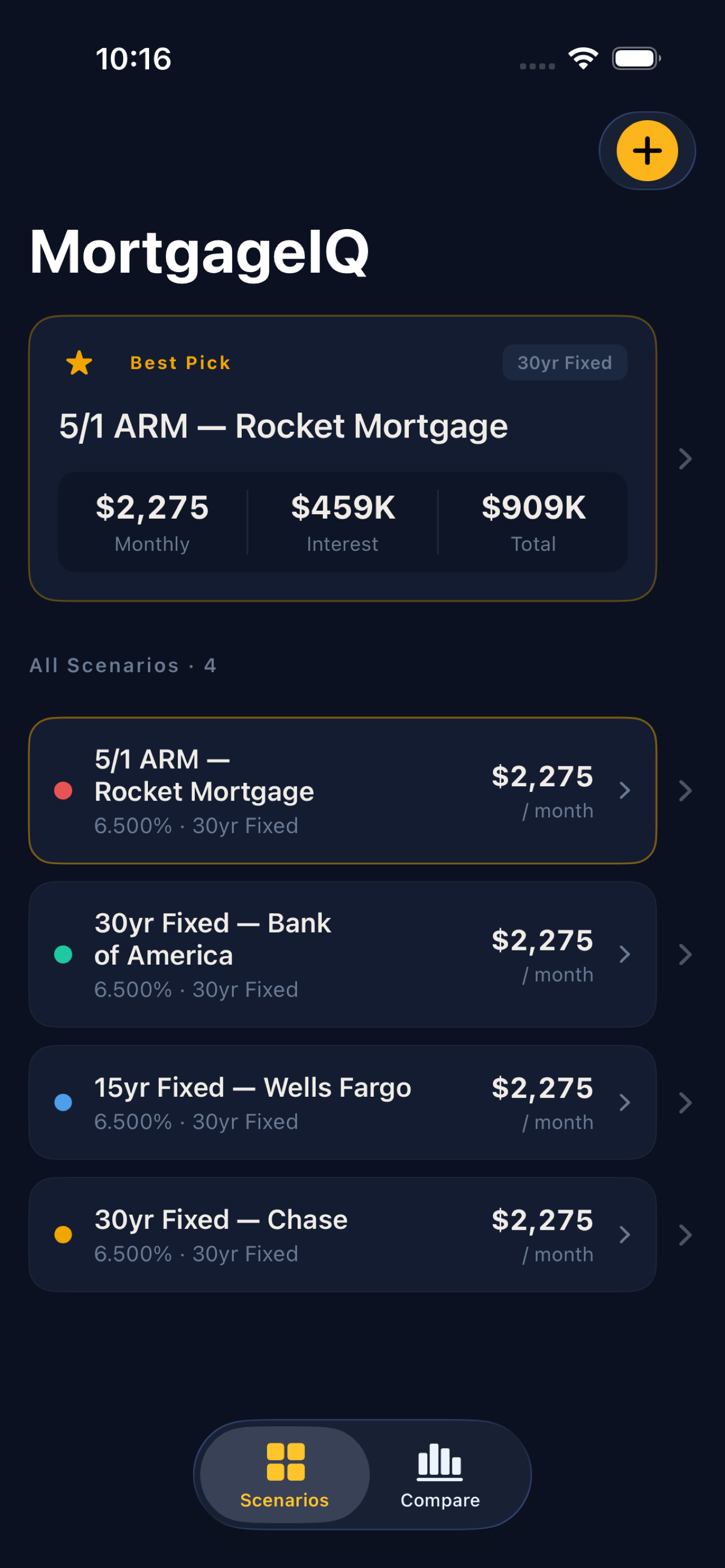Tap the battery status icon
This screenshot has height=1568, width=725.
pyautogui.click(x=636, y=59)
